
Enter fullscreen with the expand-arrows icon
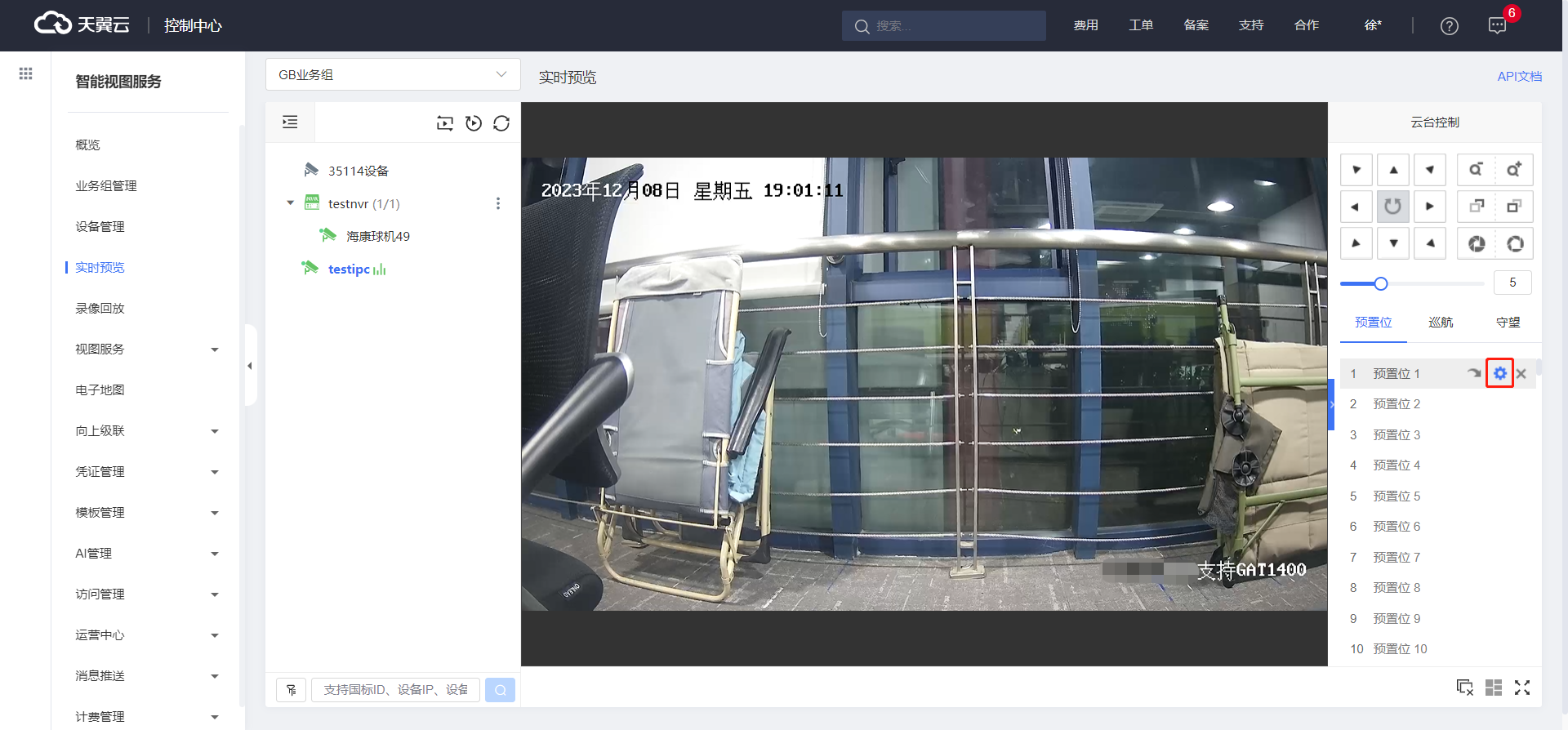[1522, 688]
